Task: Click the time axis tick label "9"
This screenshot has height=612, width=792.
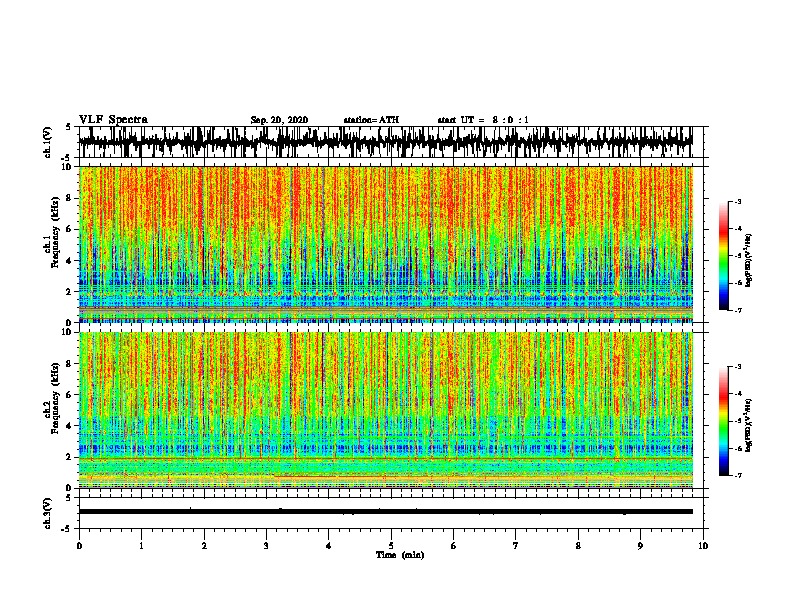Action: point(640,546)
